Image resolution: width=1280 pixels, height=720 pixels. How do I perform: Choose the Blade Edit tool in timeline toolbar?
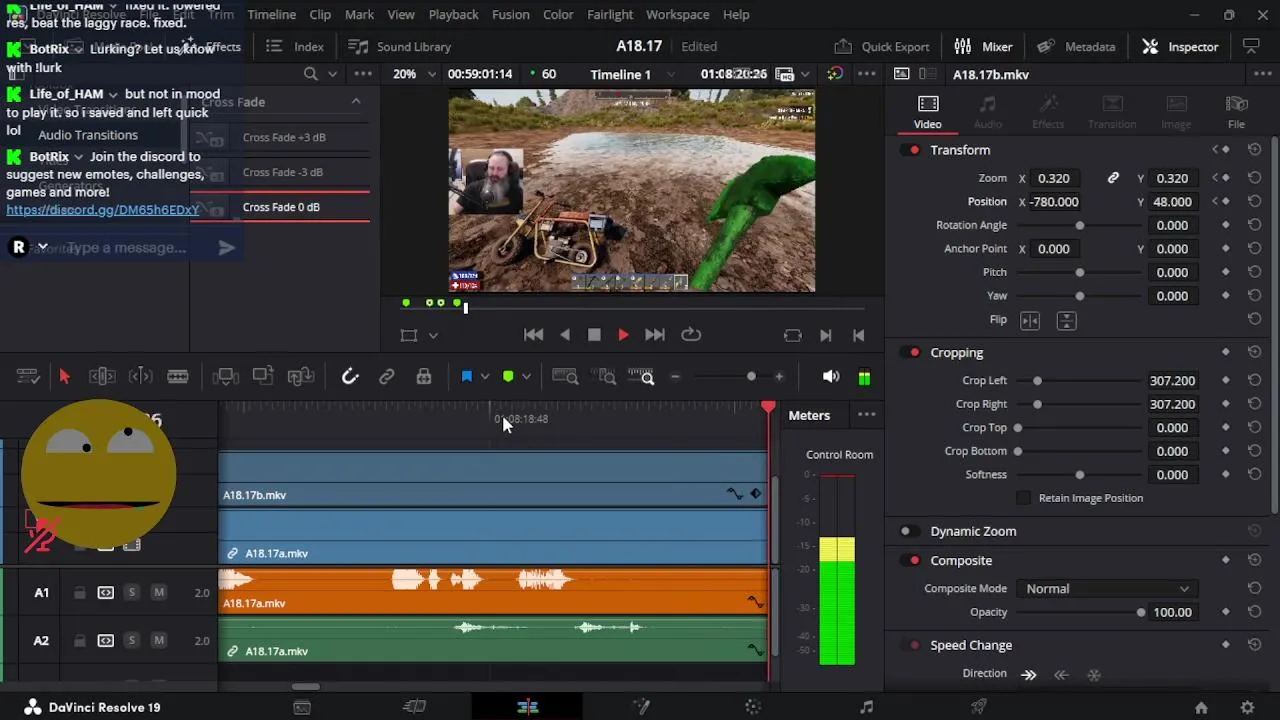click(x=178, y=376)
